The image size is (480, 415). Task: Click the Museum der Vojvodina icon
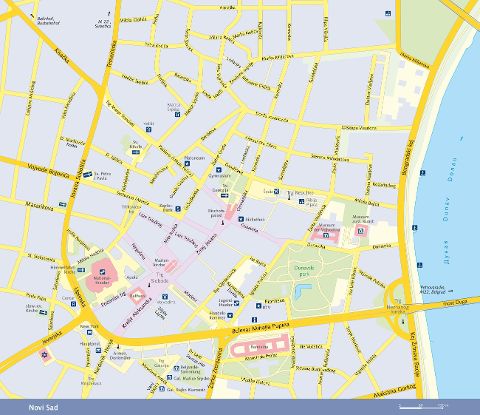click(326, 235)
